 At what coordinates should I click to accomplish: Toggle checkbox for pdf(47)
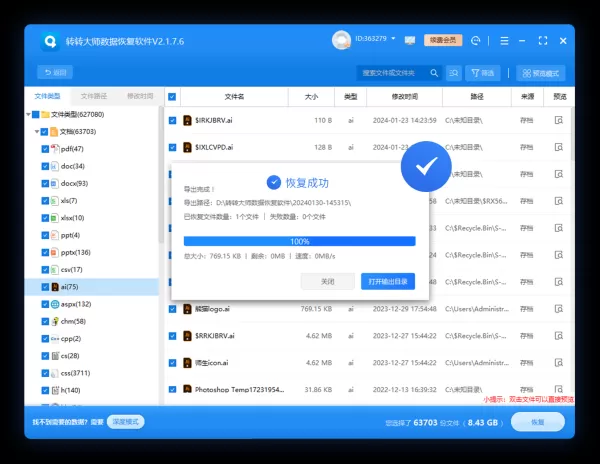tap(45, 149)
